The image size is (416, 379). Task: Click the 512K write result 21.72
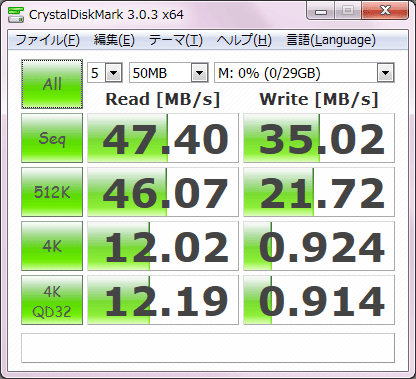pos(319,192)
